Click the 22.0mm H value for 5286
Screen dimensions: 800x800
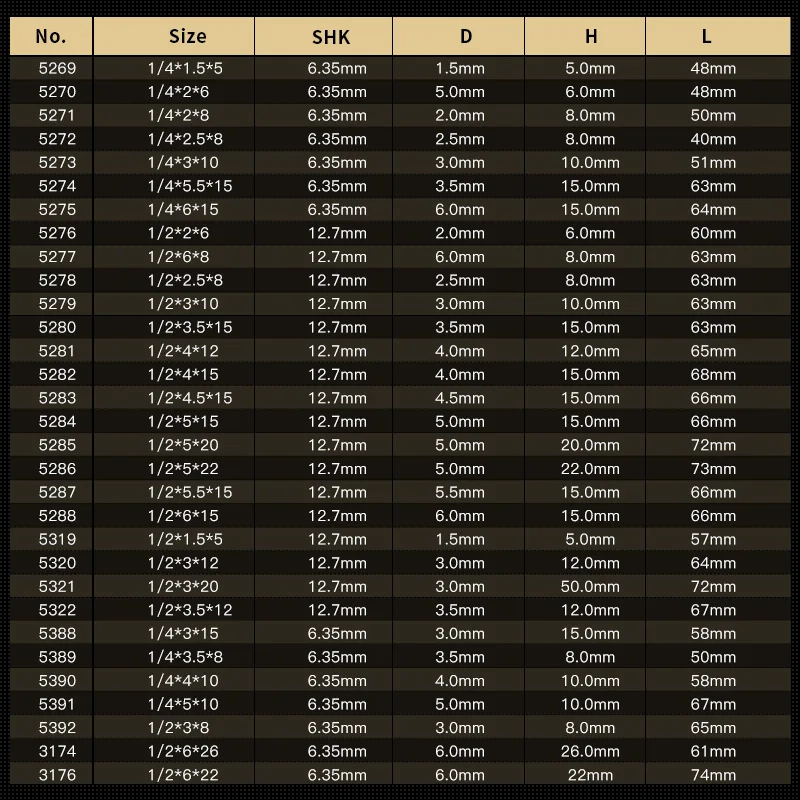(x=590, y=468)
